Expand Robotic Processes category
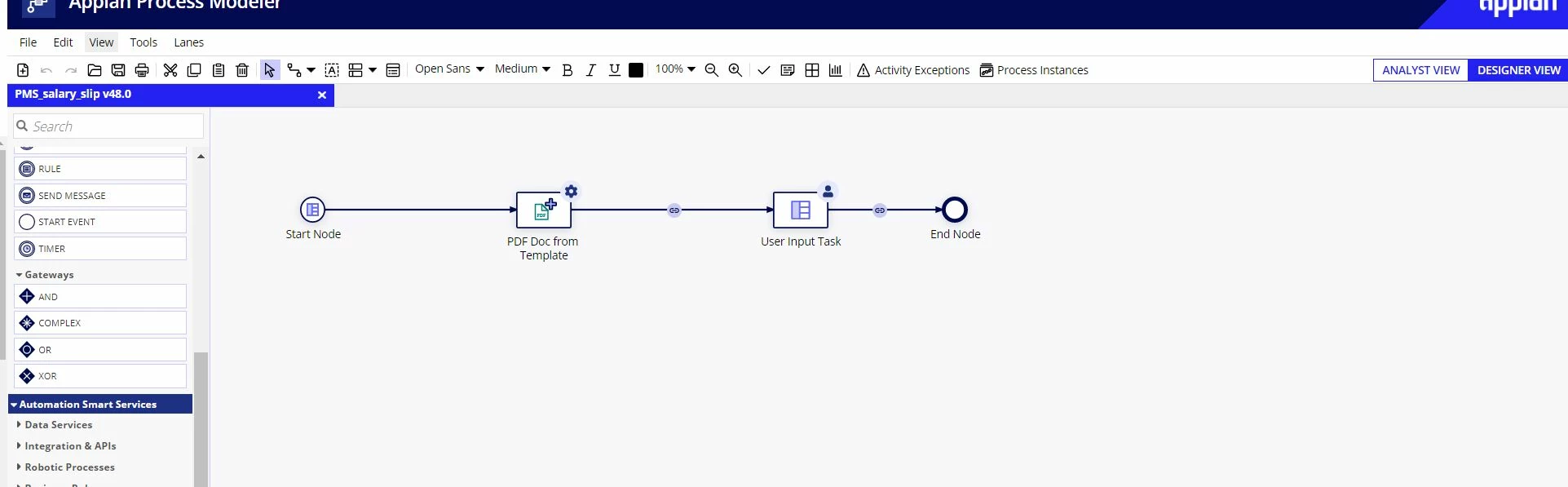The image size is (1568, 487). (65, 467)
